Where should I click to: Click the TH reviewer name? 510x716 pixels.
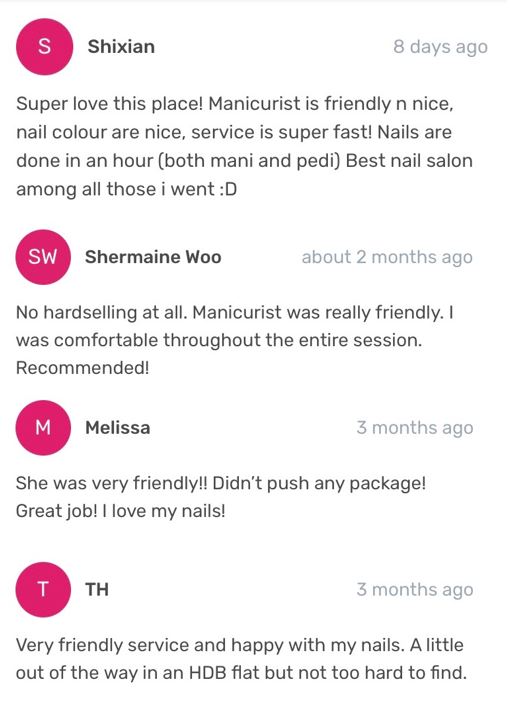(x=97, y=590)
